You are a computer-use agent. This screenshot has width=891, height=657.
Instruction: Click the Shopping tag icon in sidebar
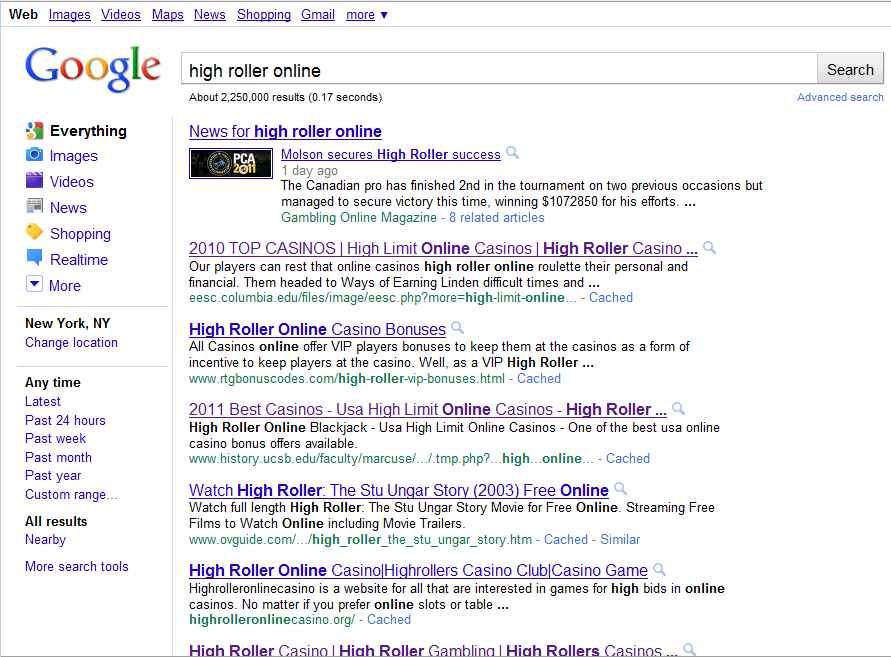click(x=34, y=232)
